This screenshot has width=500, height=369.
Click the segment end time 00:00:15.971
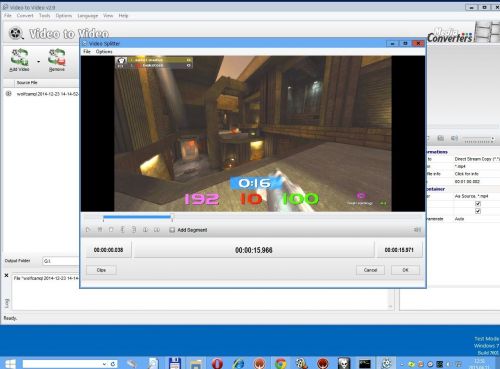[399, 250]
